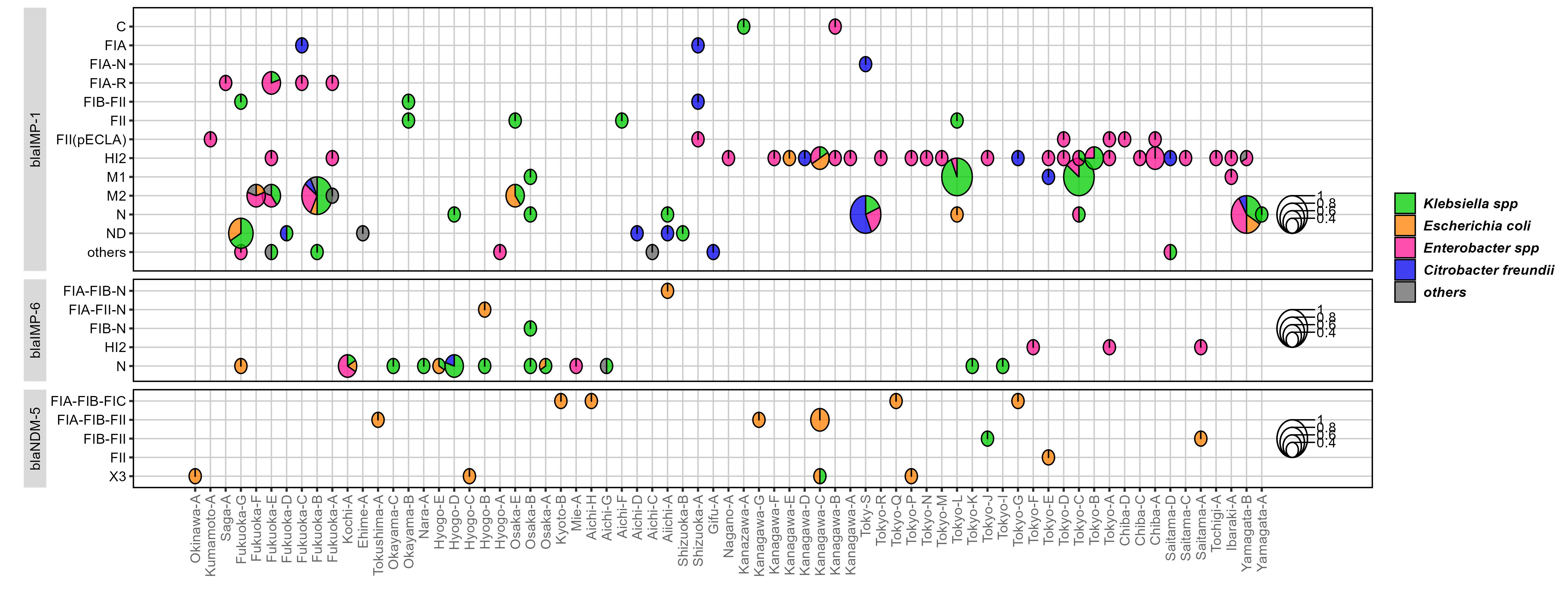Click the Okinawa-A x-axis label
Viewport: 1568px width, 600px height.
[196, 528]
